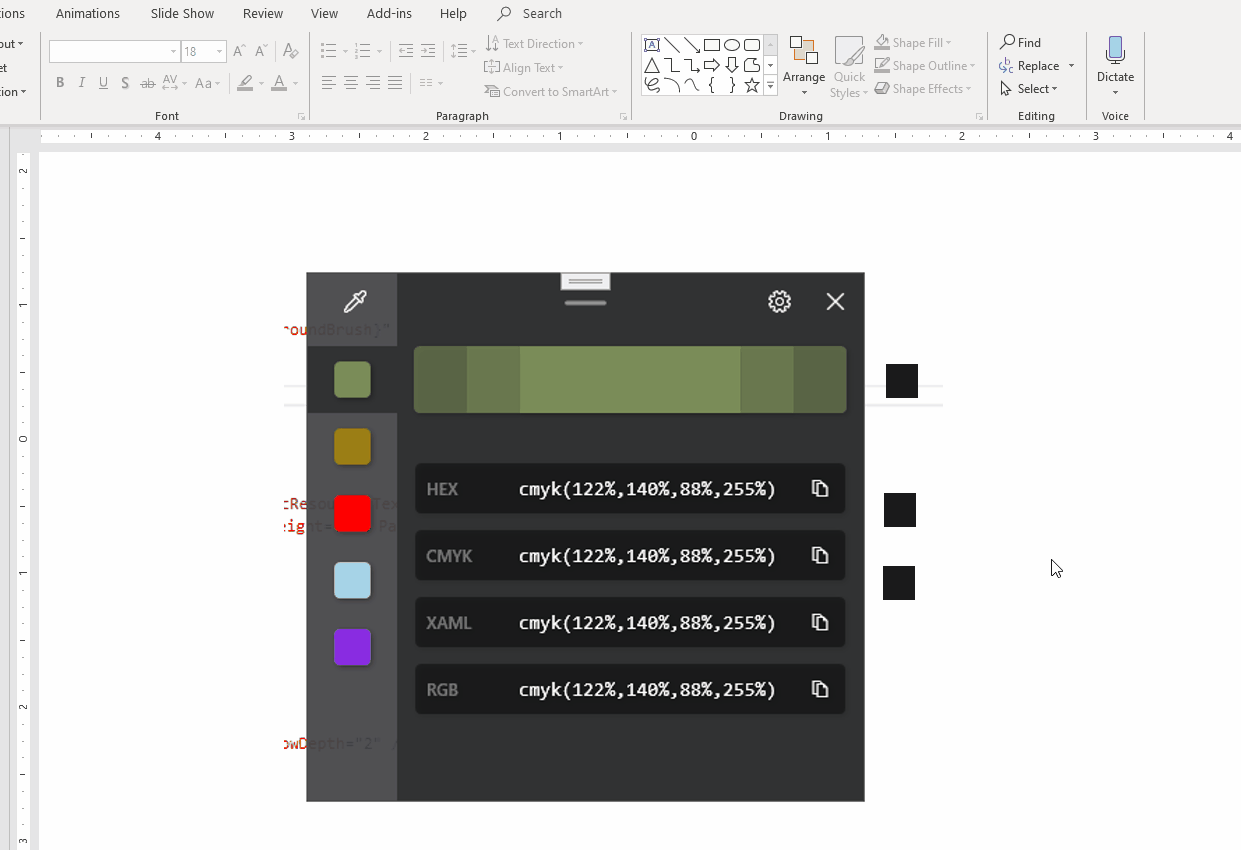This screenshot has width=1241, height=850.
Task: Select the 5-point Star shape
Action: click(752, 86)
